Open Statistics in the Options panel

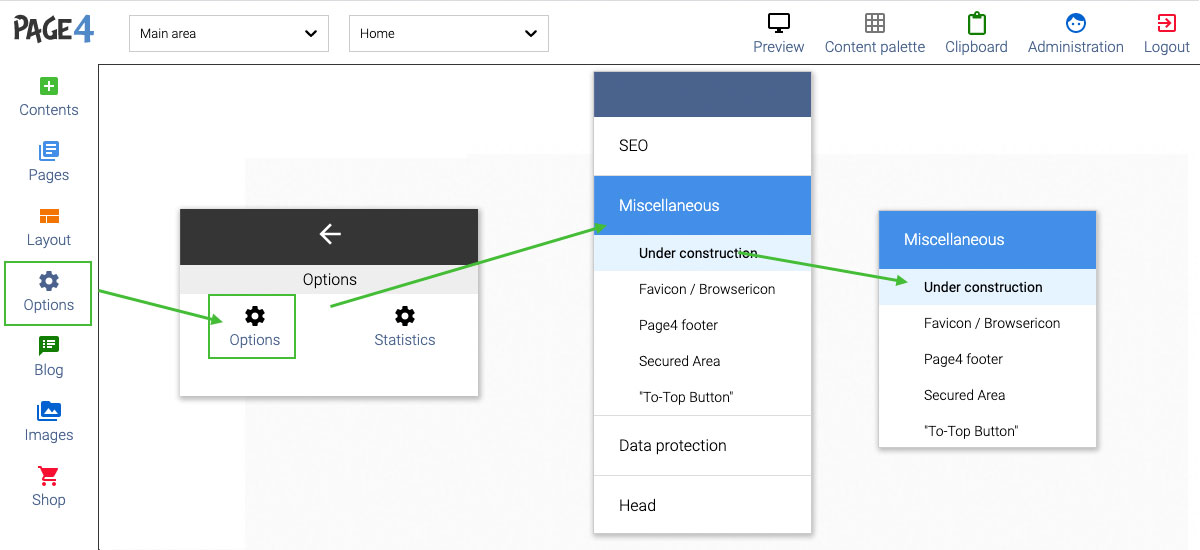click(405, 327)
